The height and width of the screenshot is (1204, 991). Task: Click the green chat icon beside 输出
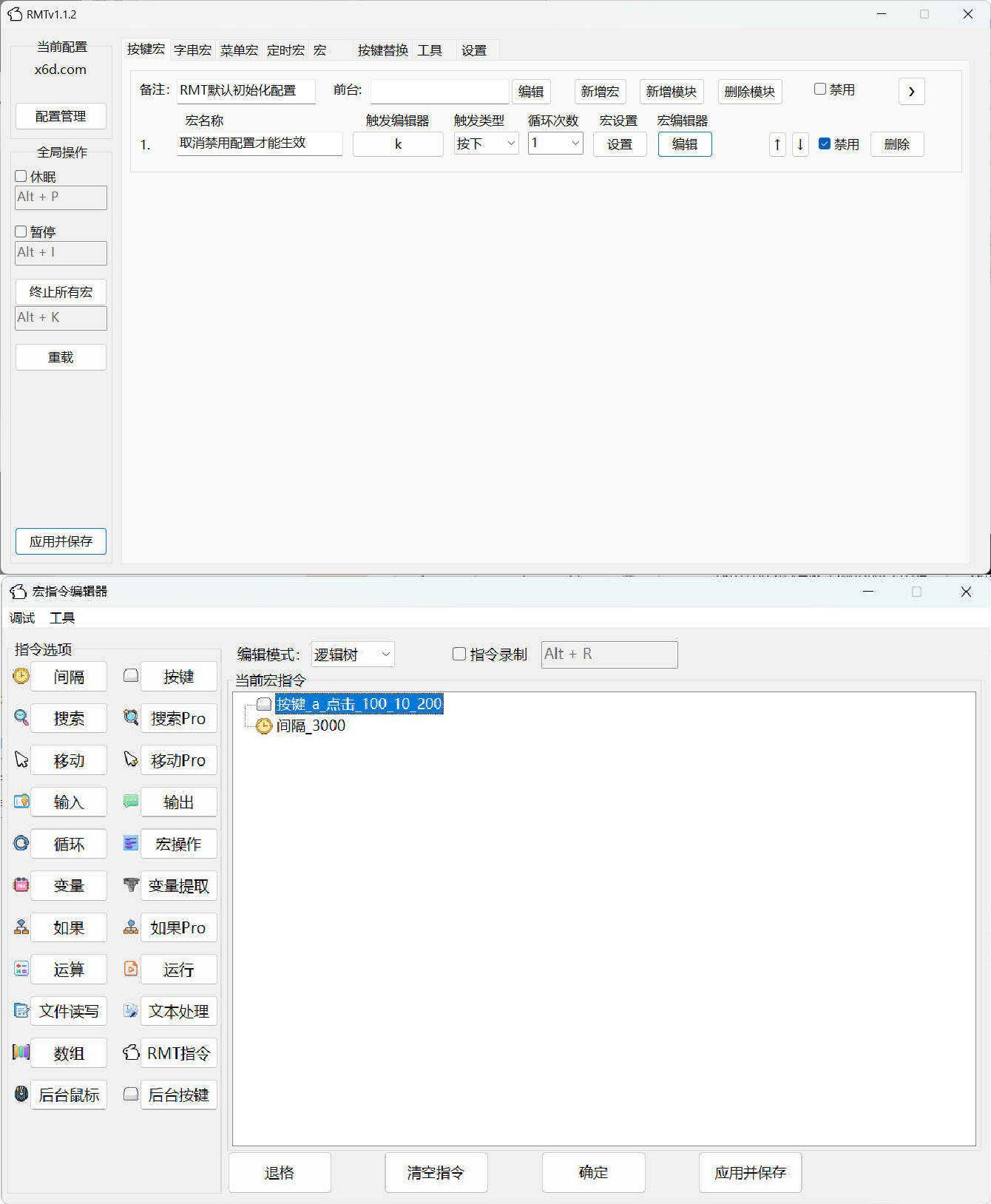[131, 801]
